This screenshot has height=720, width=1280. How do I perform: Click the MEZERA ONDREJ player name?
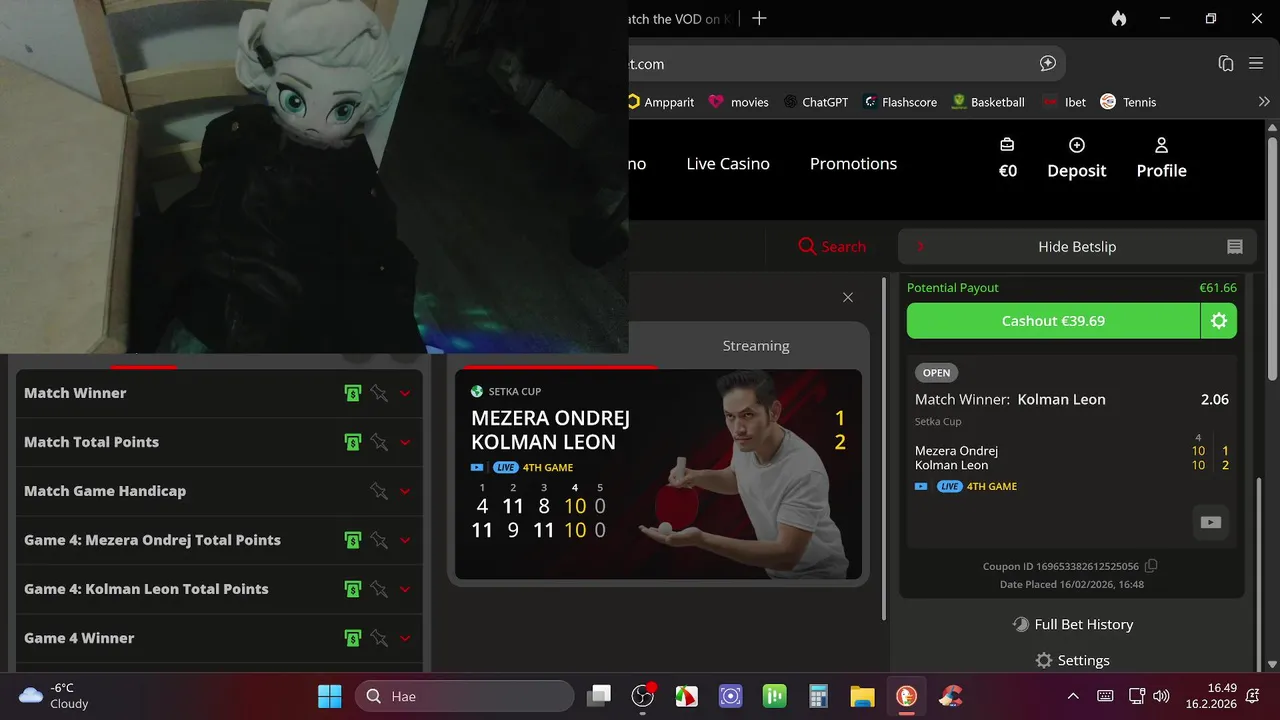coord(550,418)
